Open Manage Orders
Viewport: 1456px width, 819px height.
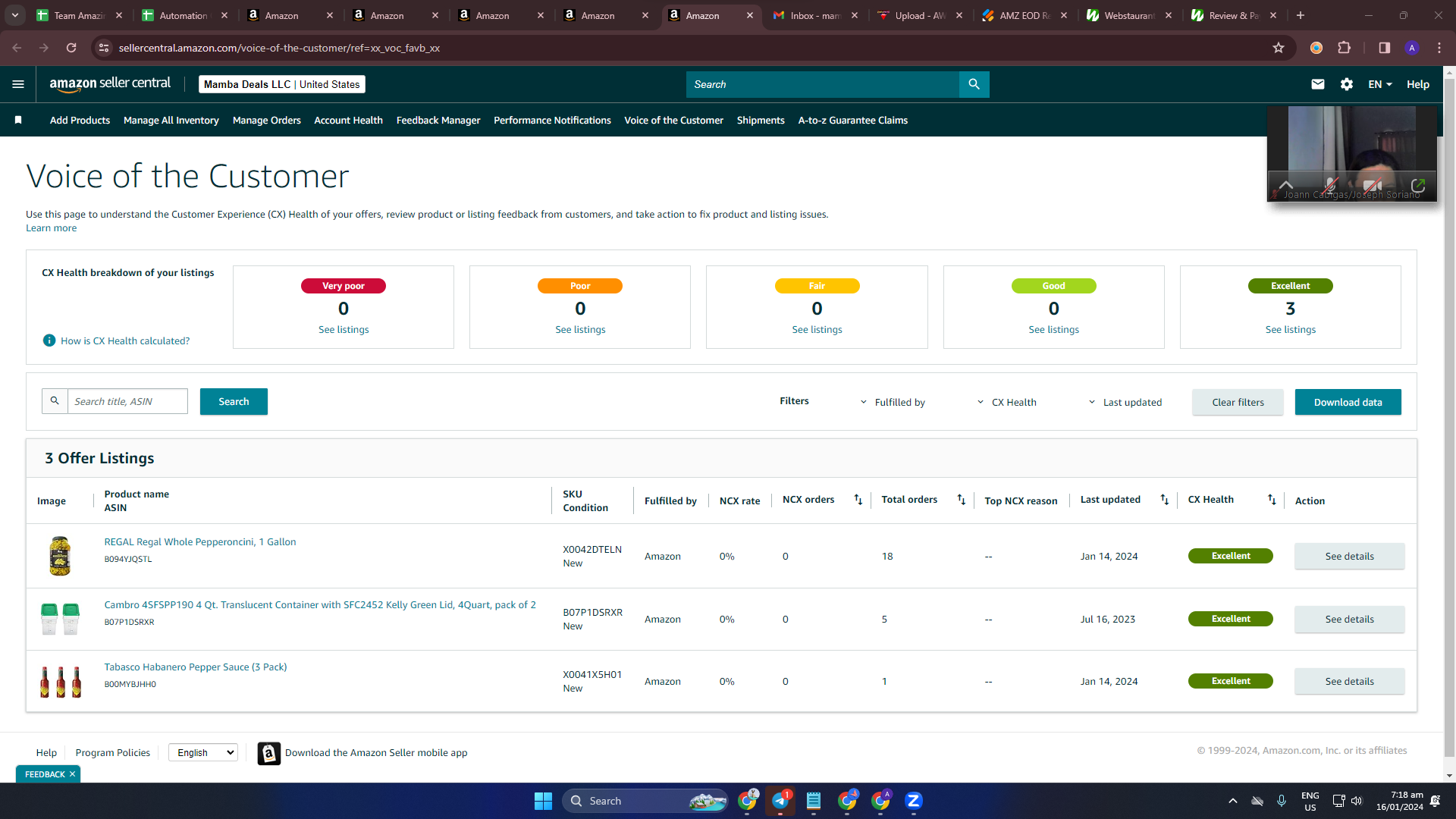point(267,120)
